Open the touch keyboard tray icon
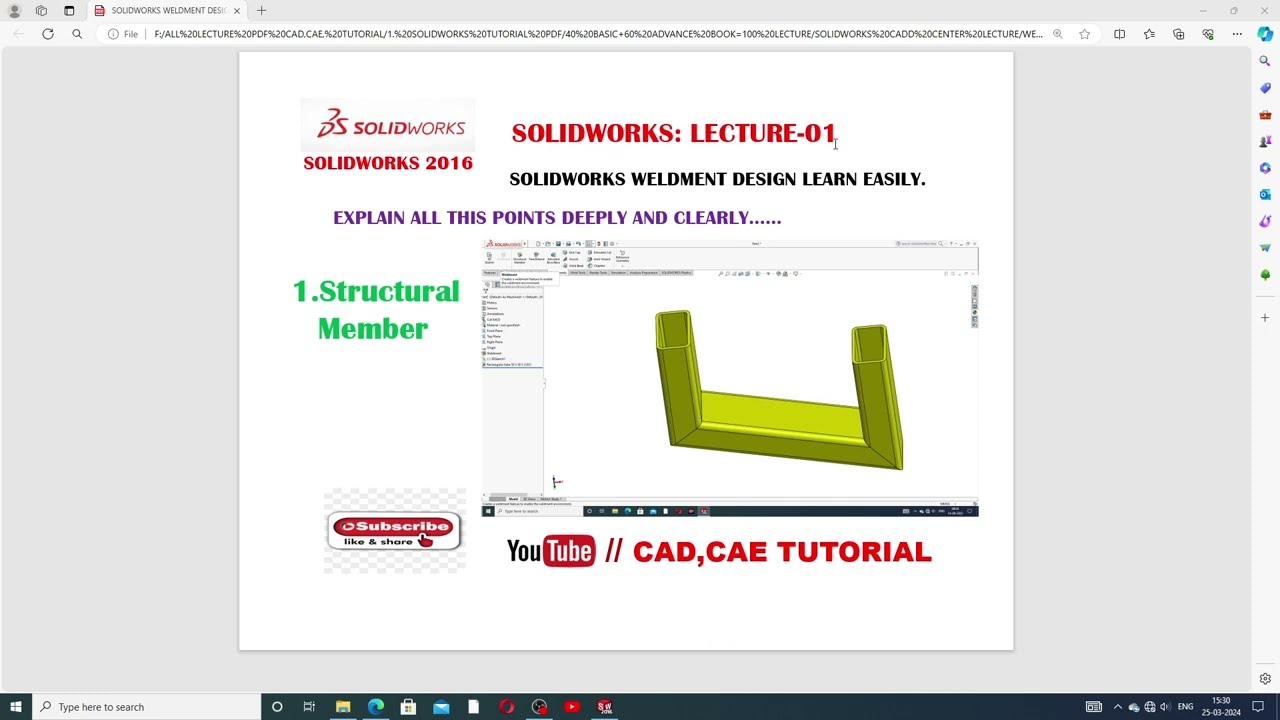This screenshot has width=1280, height=720. click(x=1094, y=707)
